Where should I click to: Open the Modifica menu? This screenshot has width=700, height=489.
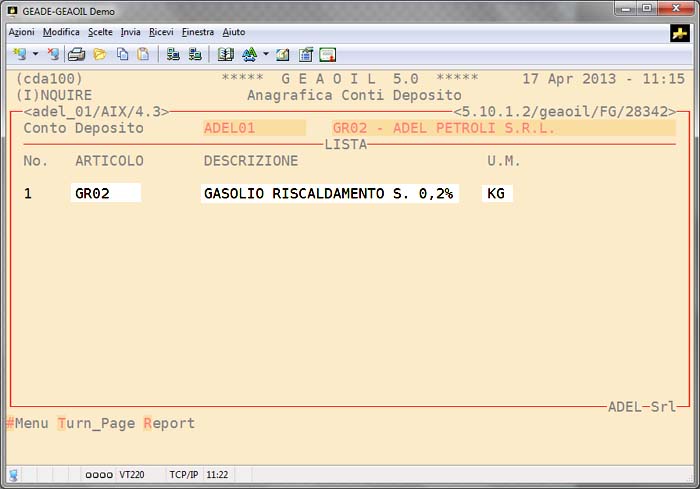(x=61, y=32)
